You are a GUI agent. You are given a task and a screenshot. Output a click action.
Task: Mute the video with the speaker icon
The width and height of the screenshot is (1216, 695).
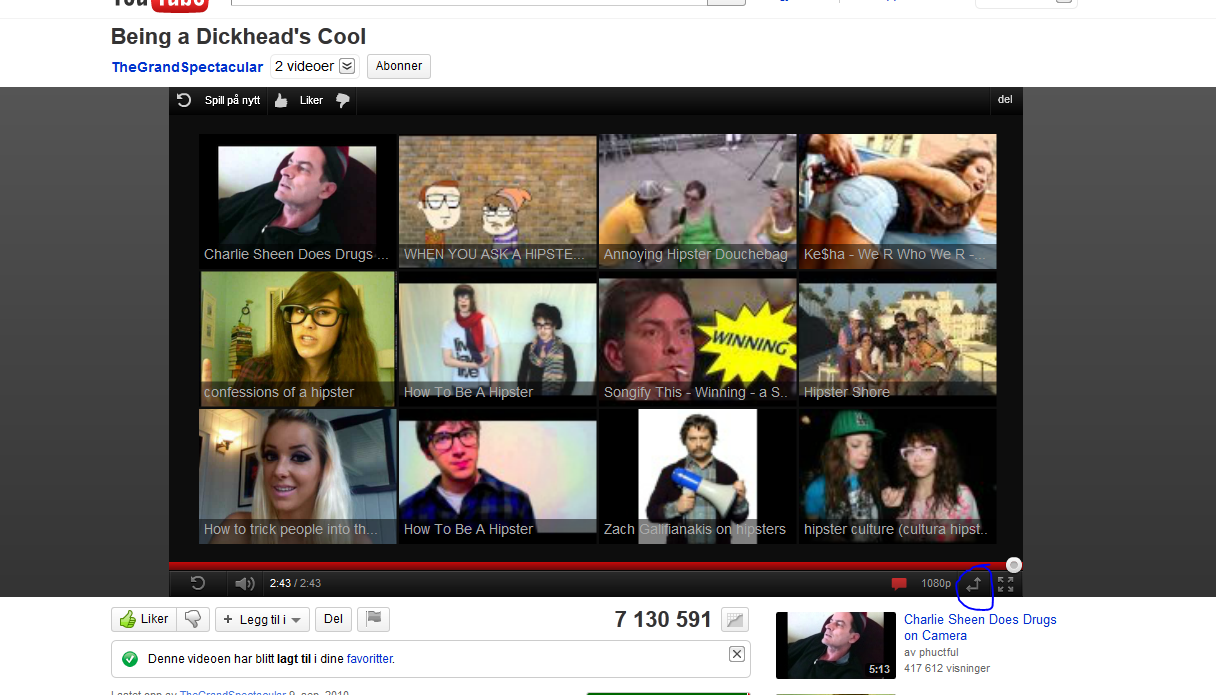(244, 583)
